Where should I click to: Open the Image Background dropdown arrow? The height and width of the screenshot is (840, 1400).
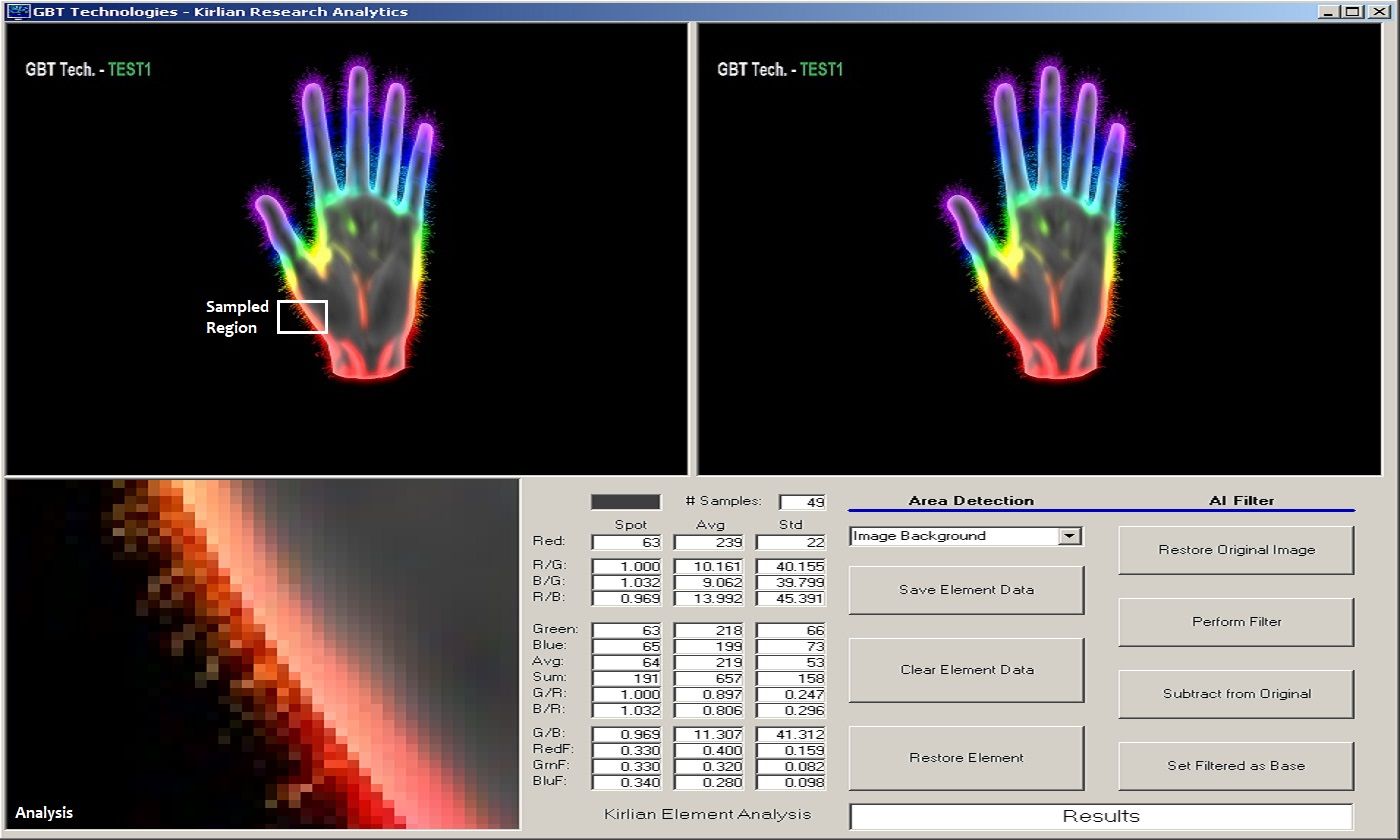click(1070, 536)
